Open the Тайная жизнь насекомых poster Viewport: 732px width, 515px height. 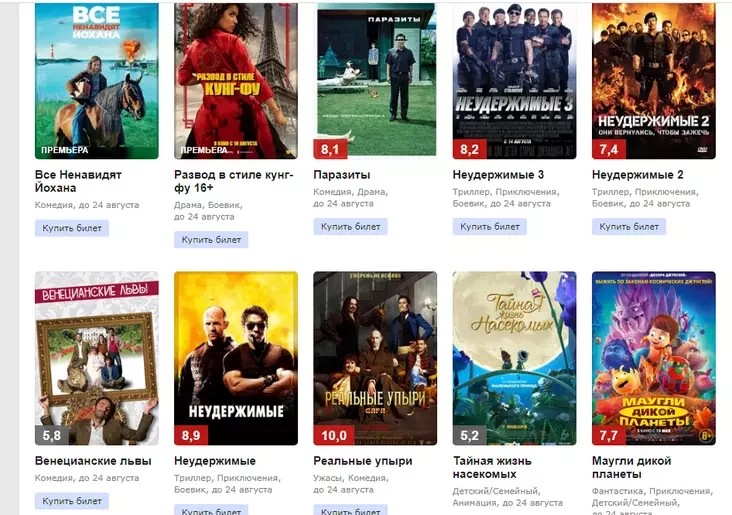(514, 358)
